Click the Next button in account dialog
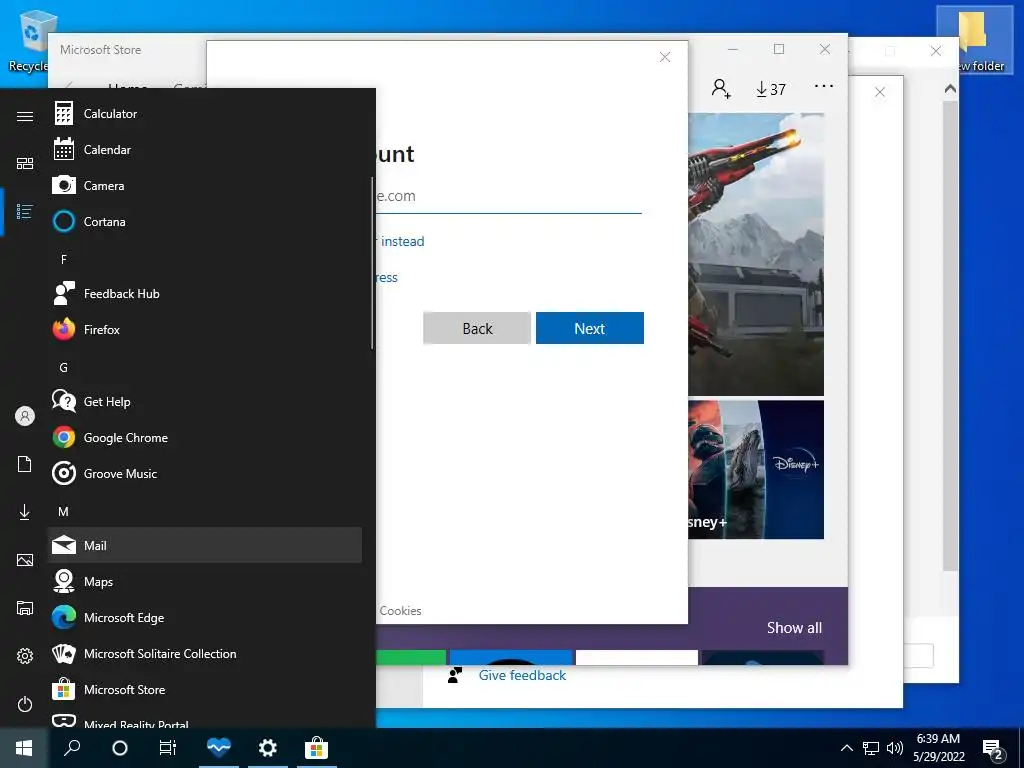 [590, 328]
